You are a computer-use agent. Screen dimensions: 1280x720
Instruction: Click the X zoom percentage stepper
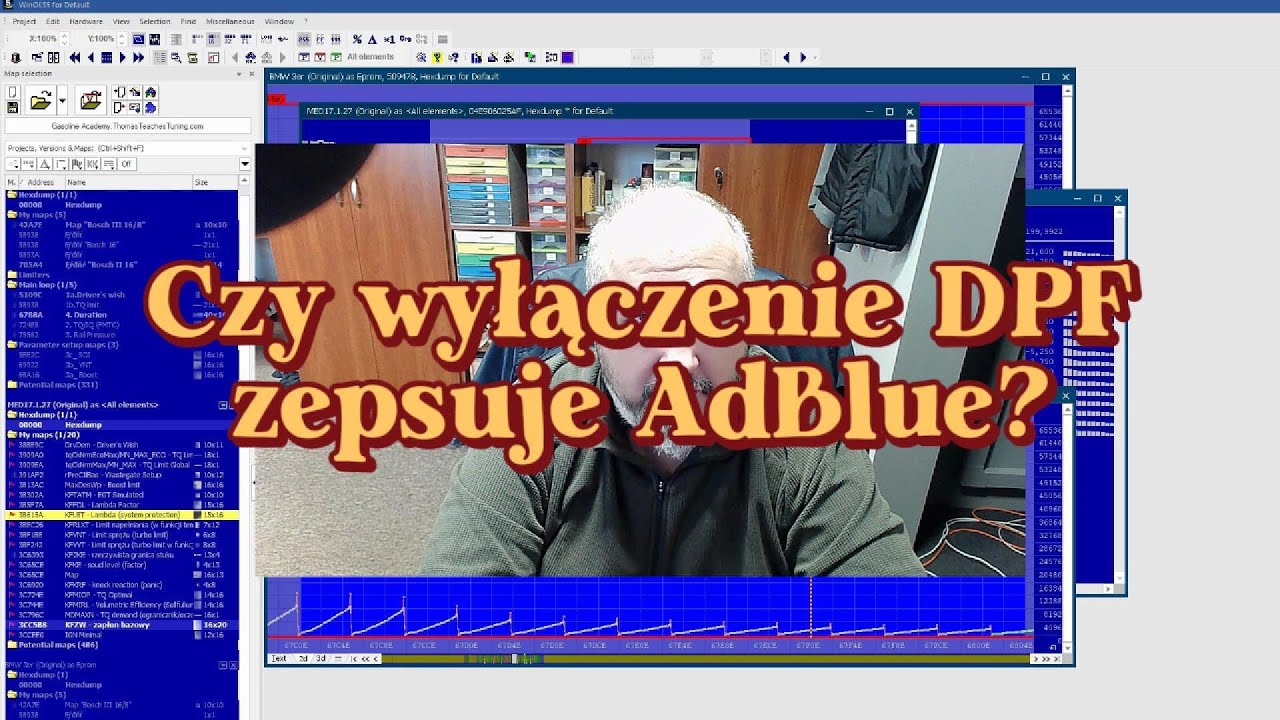(x=64, y=39)
